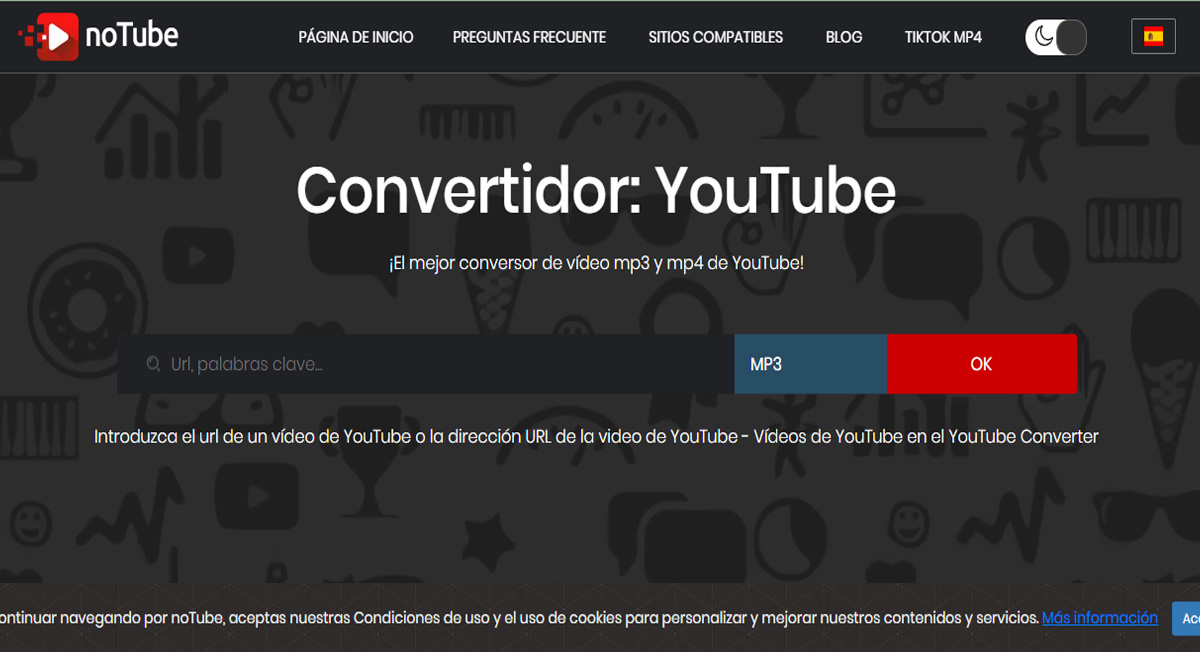Click the Convertidor: YouTube heading
The width and height of the screenshot is (1200, 652).
click(596, 190)
